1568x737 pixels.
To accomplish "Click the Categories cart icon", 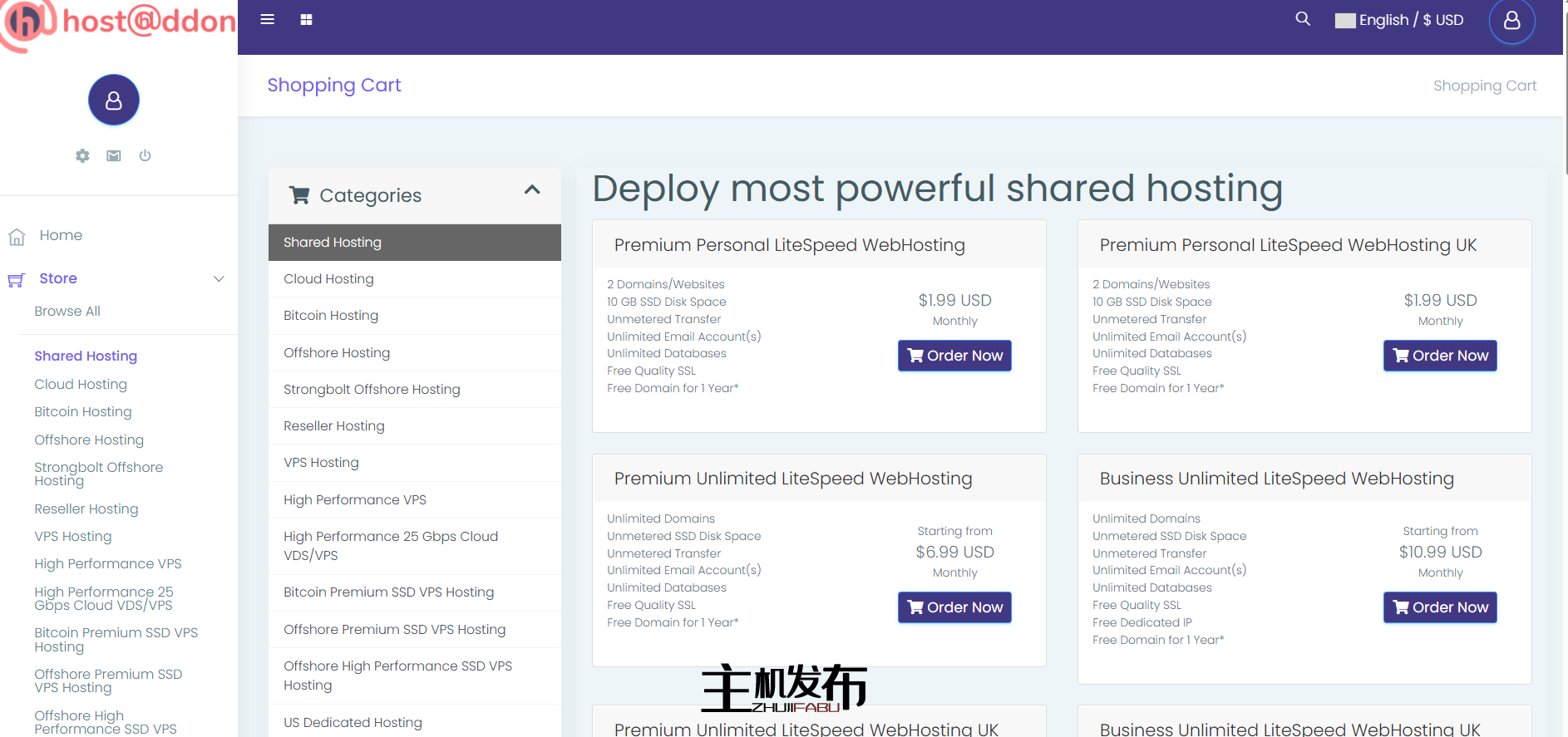I will pyautogui.click(x=299, y=195).
